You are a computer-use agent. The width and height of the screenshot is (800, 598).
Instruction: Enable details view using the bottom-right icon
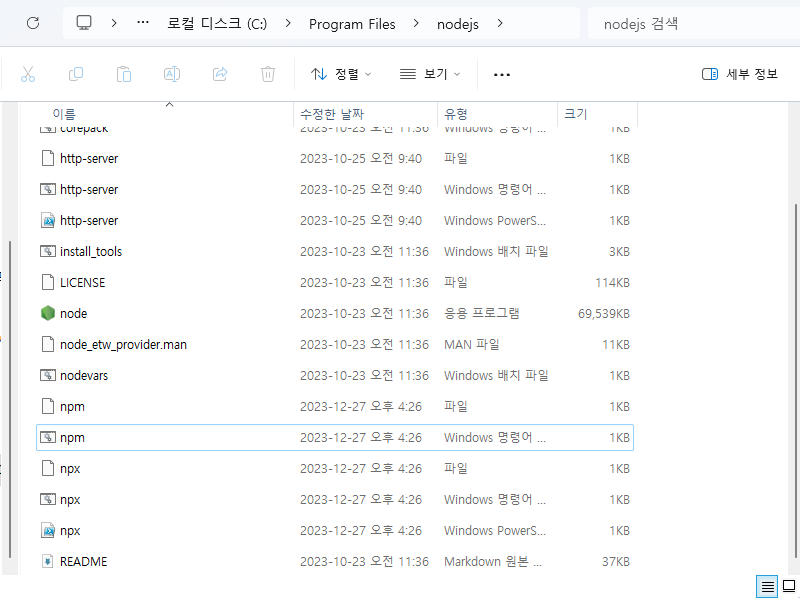(x=766, y=587)
